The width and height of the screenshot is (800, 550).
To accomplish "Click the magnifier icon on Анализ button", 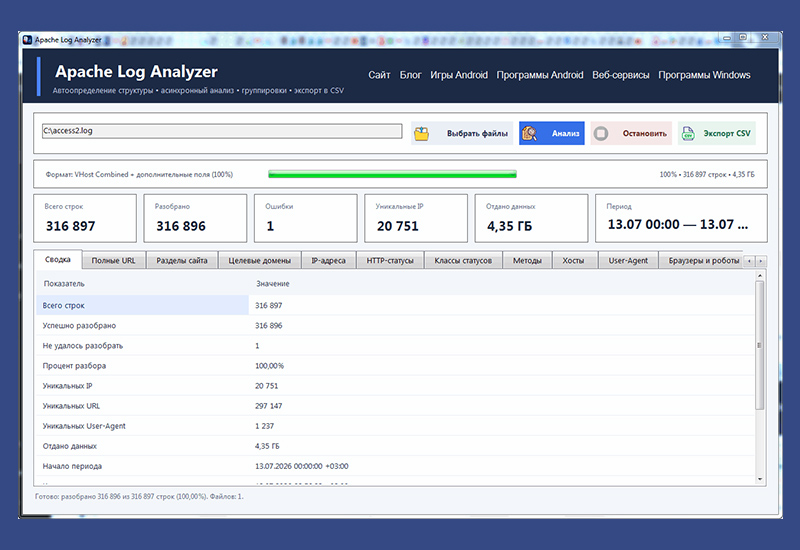I will click(530, 134).
